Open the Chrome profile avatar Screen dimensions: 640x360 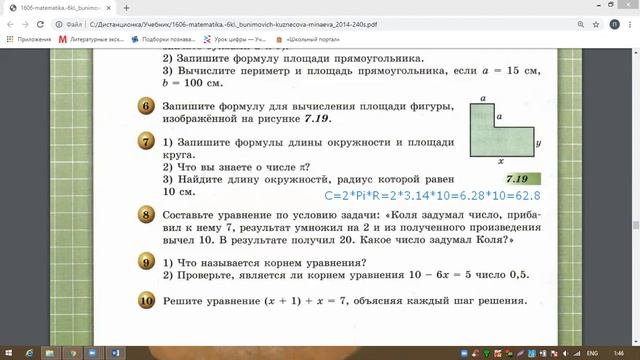click(x=614, y=24)
